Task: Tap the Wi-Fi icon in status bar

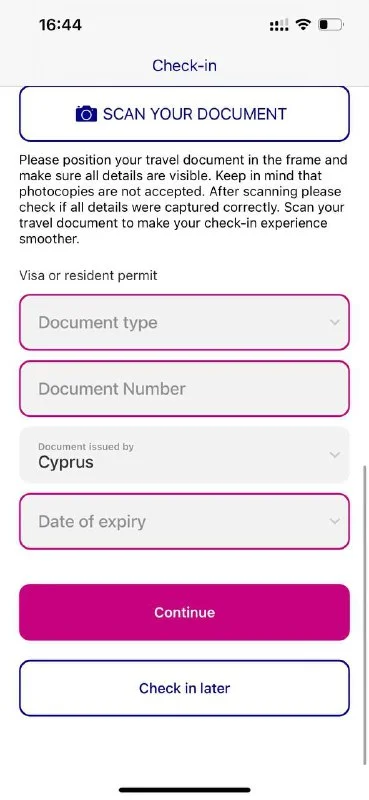Action: point(304,24)
